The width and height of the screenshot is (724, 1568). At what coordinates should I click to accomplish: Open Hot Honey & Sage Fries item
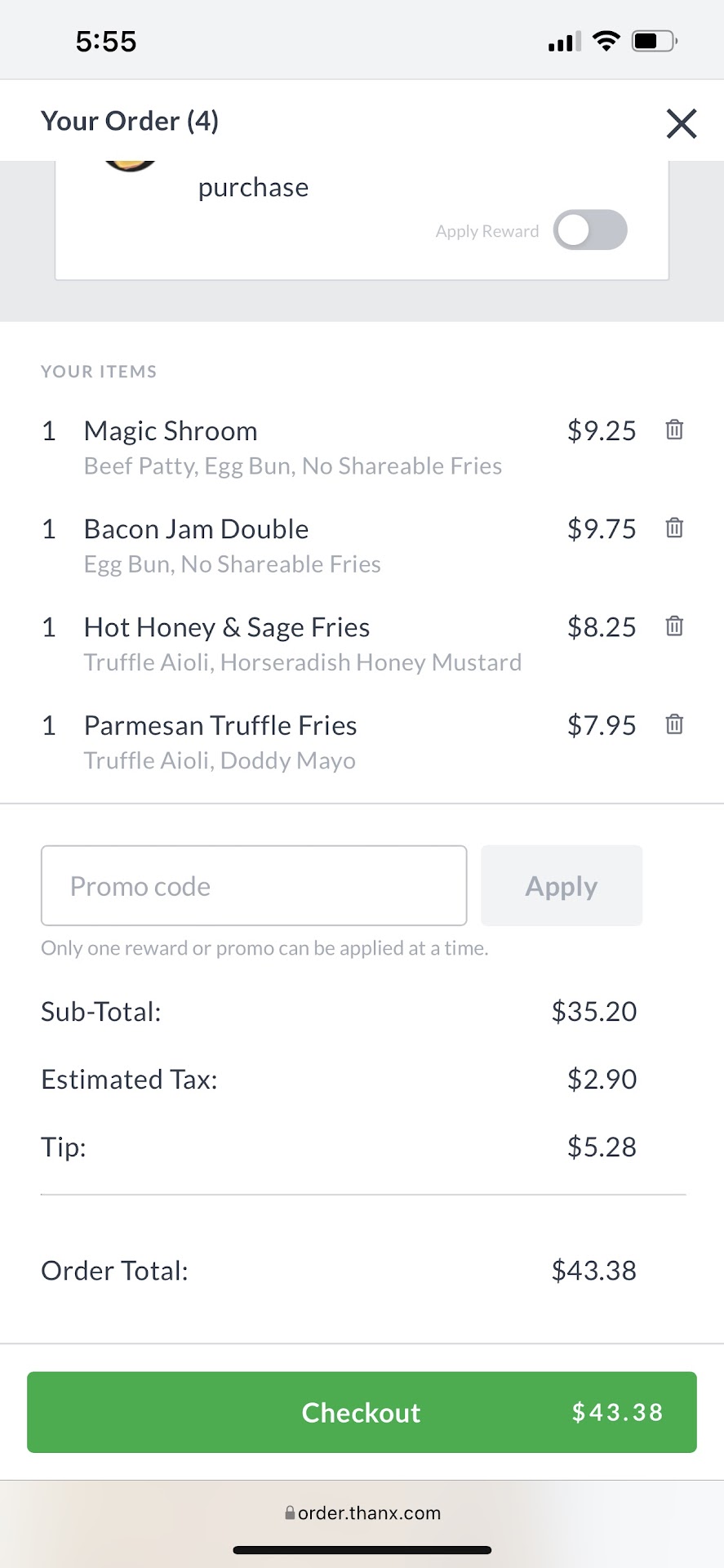coord(227,627)
